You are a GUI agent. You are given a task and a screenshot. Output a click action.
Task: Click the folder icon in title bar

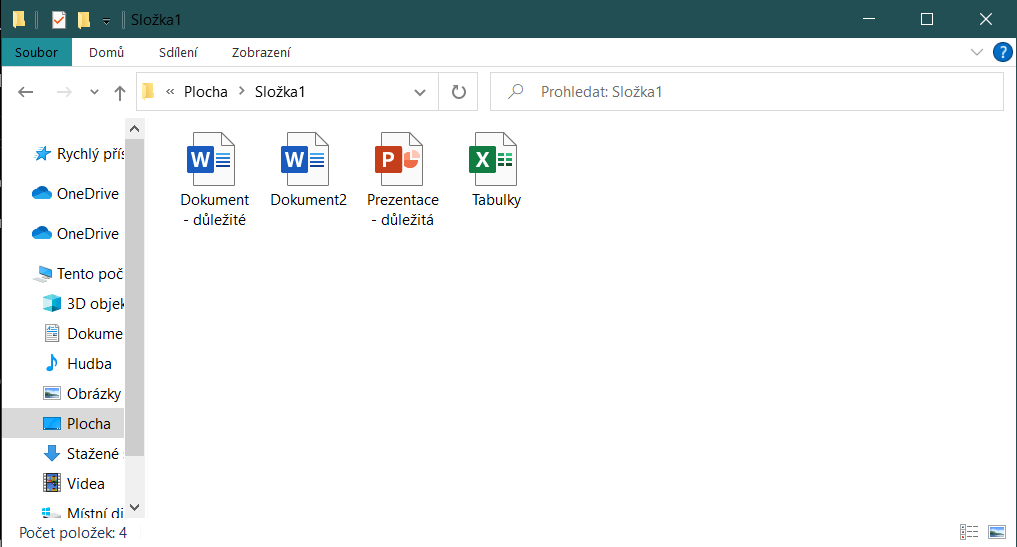[x=19, y=20]
